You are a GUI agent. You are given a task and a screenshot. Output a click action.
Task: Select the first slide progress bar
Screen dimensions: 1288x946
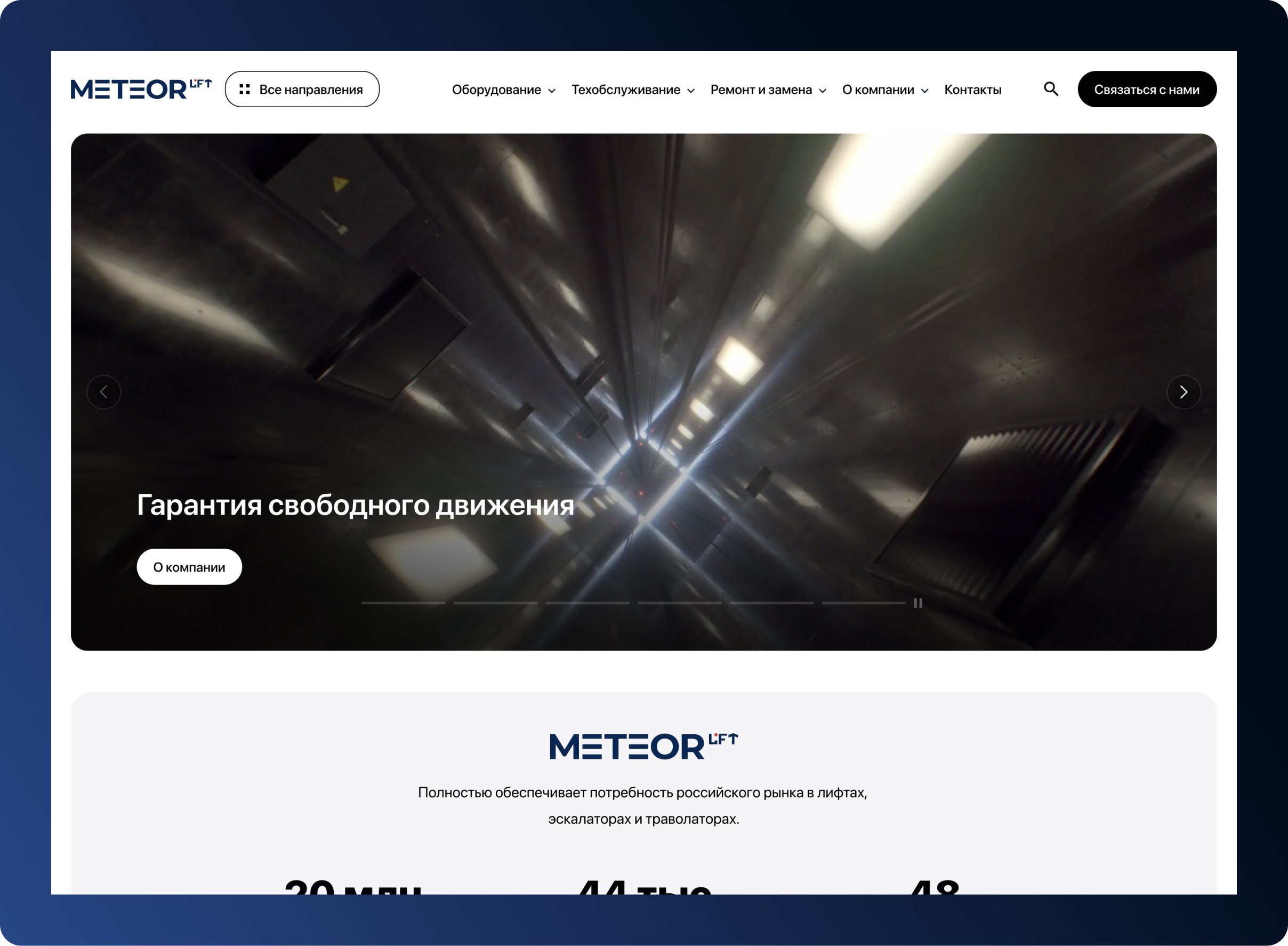403,603
